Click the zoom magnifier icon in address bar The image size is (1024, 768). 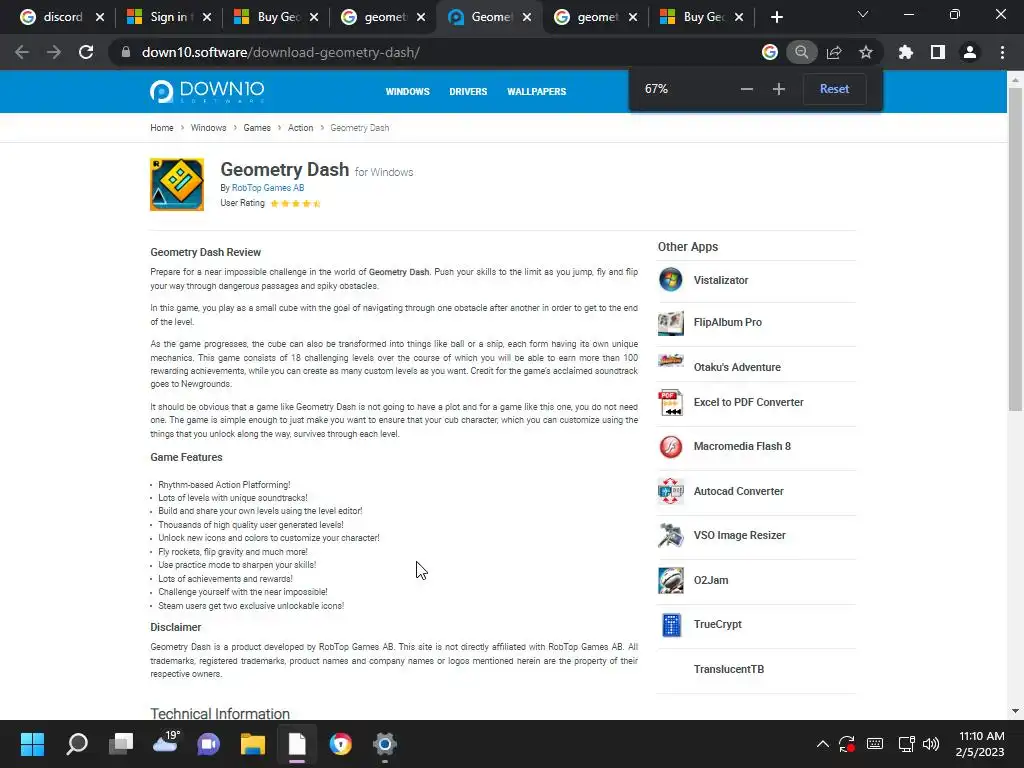pyautogui.click(x=801, y=52)
